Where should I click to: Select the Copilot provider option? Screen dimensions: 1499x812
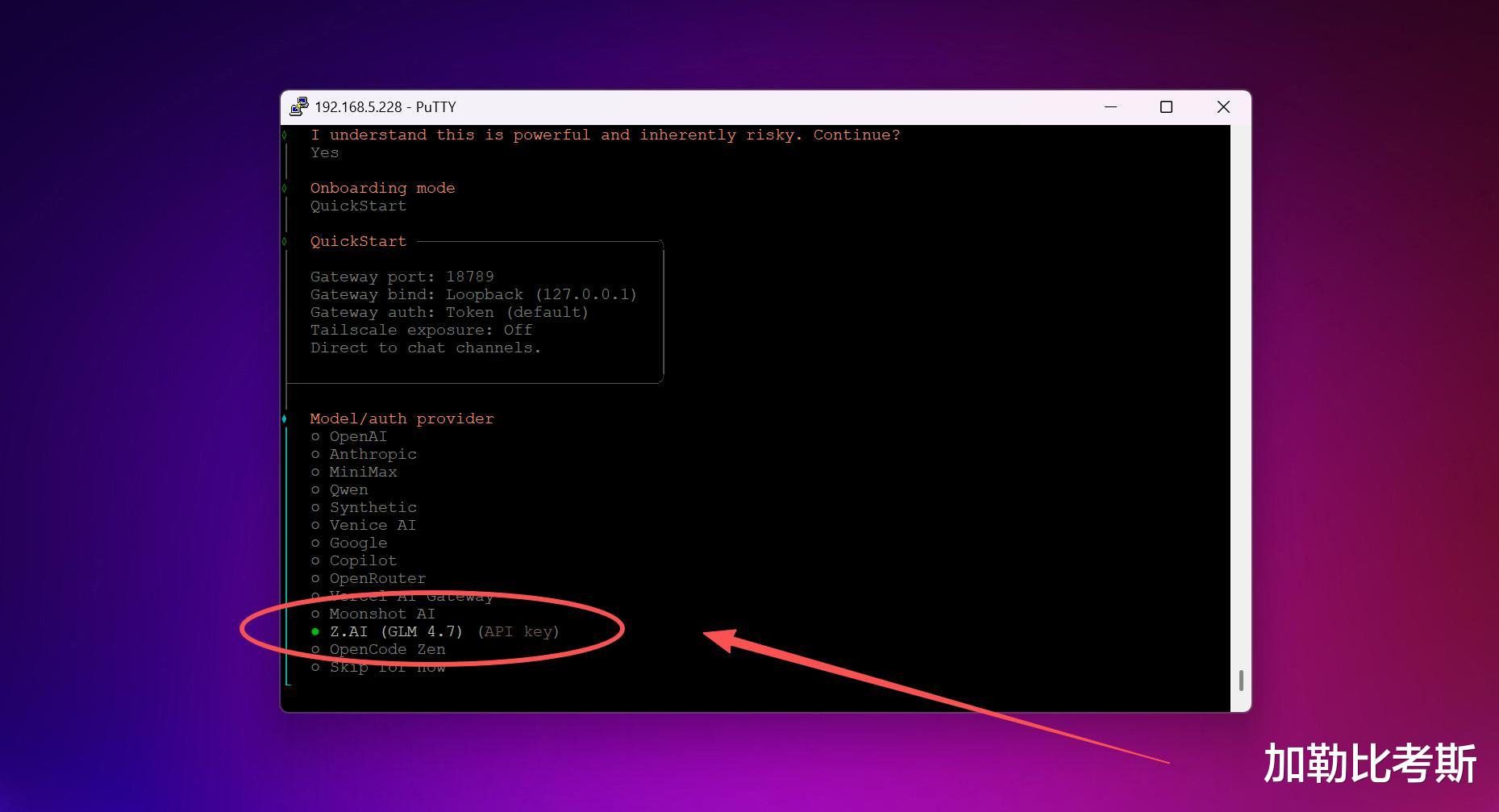tap(354, 560)
